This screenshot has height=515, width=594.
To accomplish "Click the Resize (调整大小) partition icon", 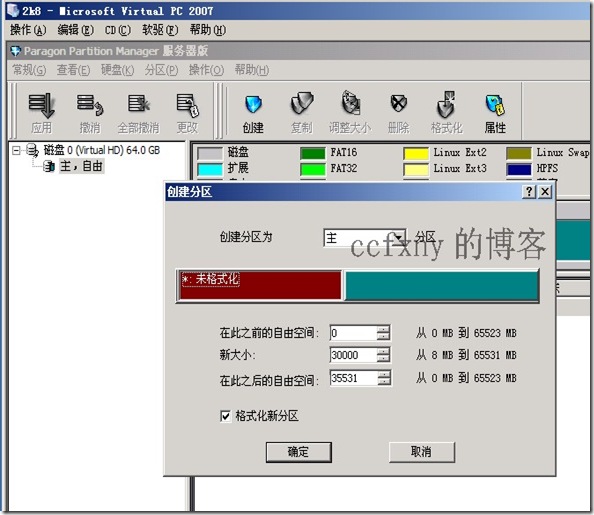I will (351, 102).
